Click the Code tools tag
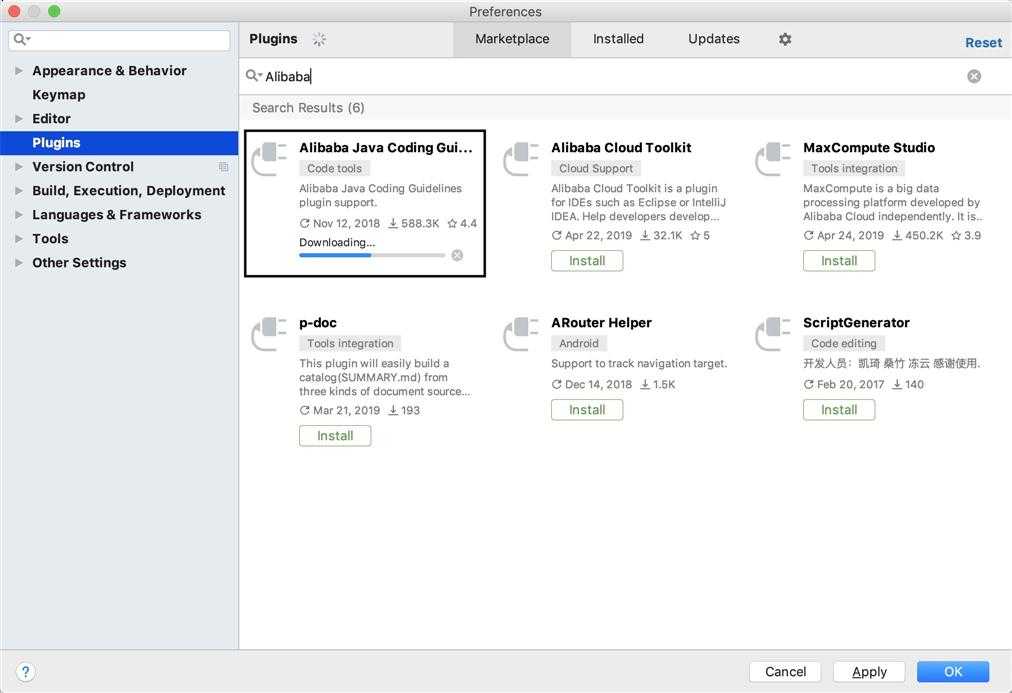The image size is (1012, 693). click(x=334, y=168)
